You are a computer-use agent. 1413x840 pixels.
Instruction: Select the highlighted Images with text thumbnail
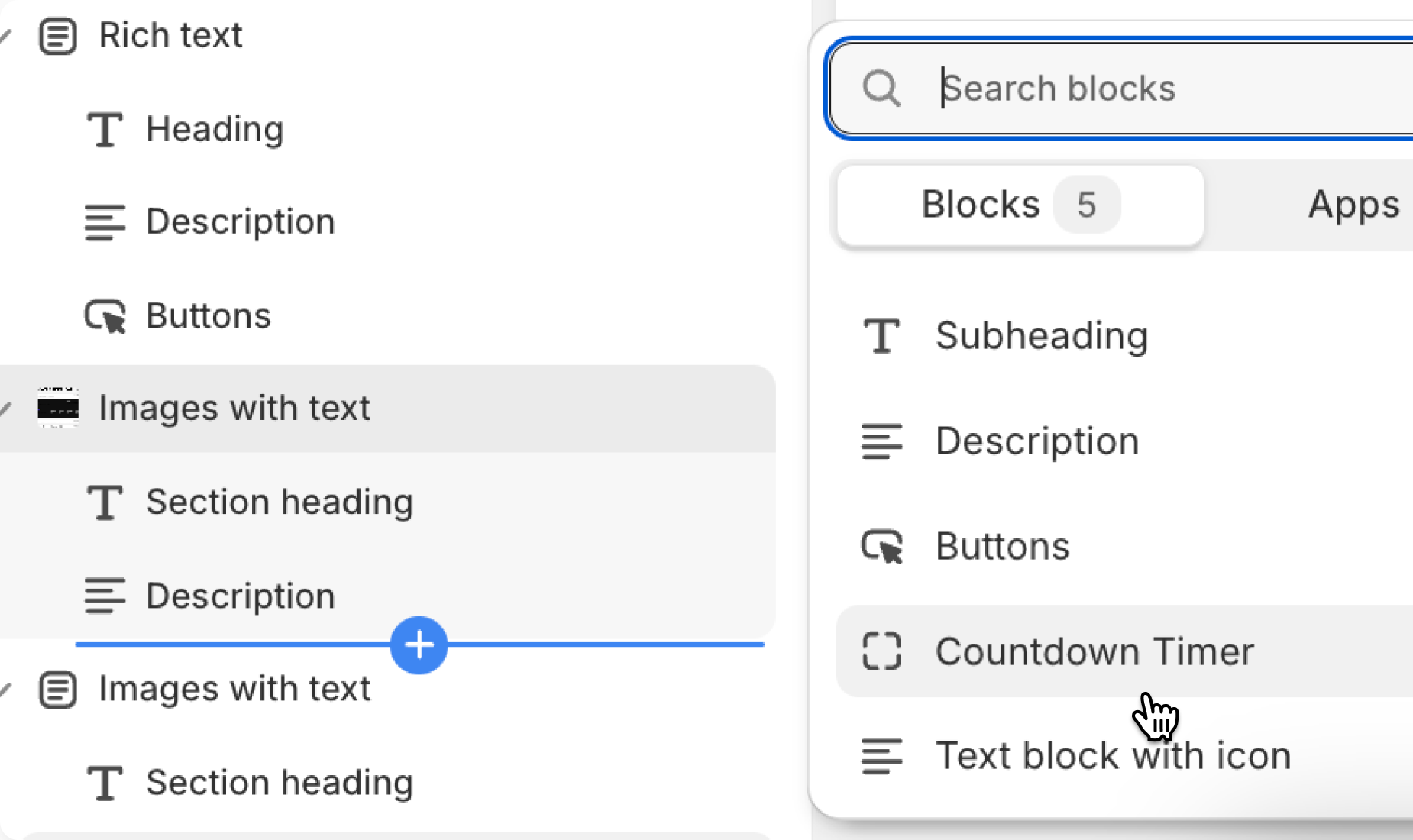[x=58, y=409]
